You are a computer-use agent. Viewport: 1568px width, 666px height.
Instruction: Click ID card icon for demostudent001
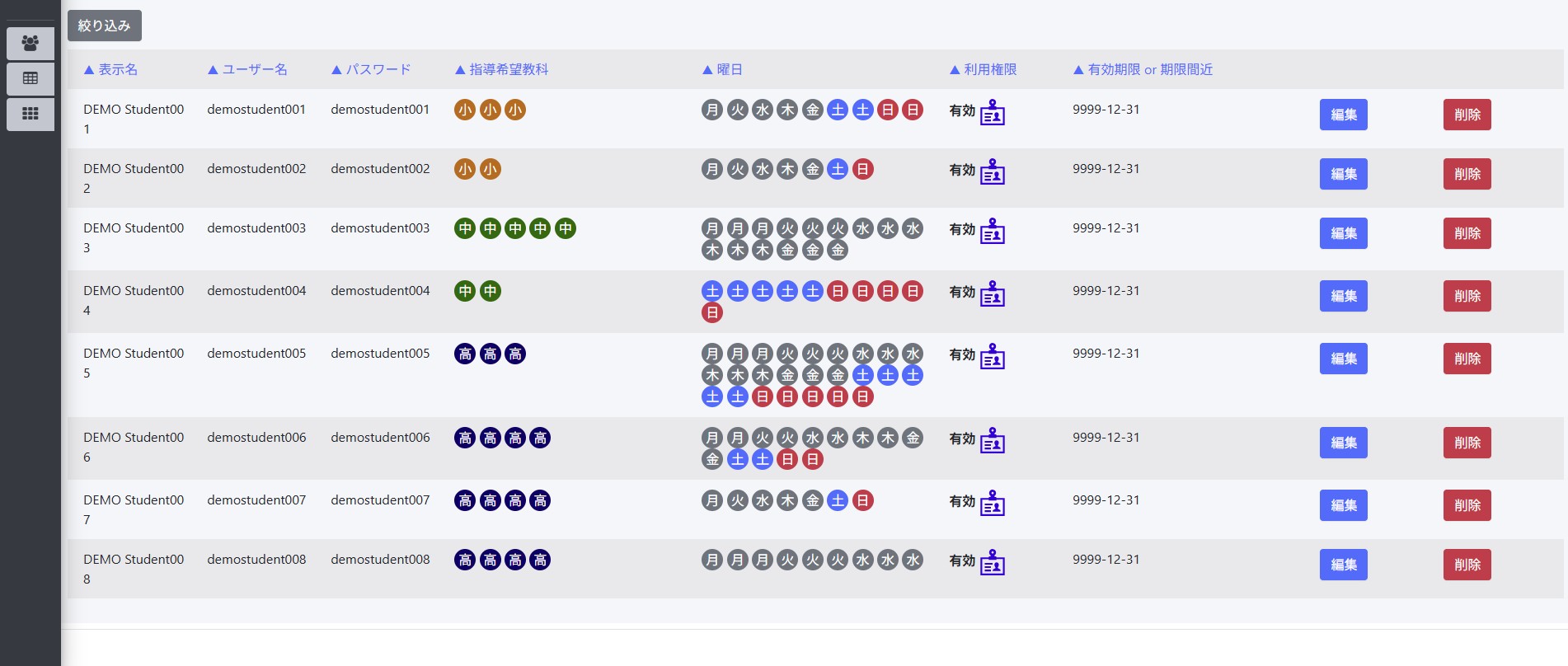click(x=992, y=113)
